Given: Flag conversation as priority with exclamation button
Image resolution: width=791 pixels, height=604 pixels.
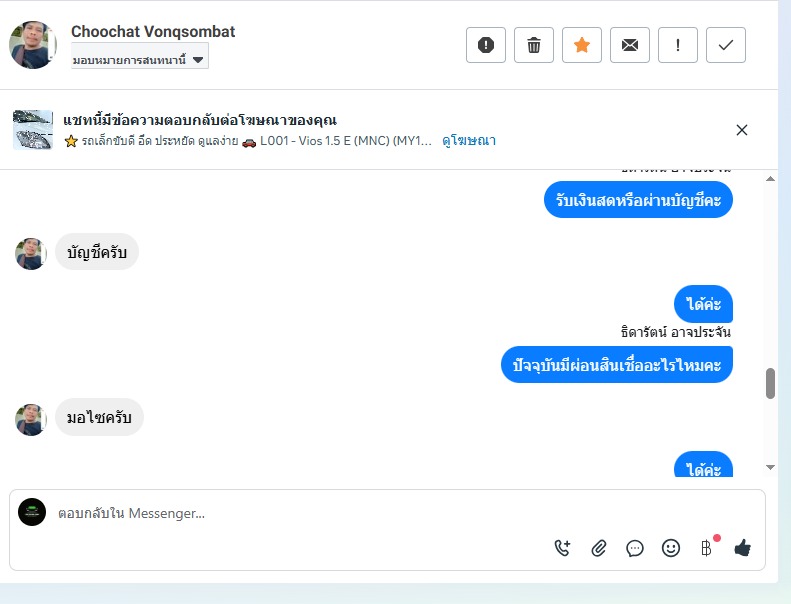Looking at the screenshot, I should [677, 45].
